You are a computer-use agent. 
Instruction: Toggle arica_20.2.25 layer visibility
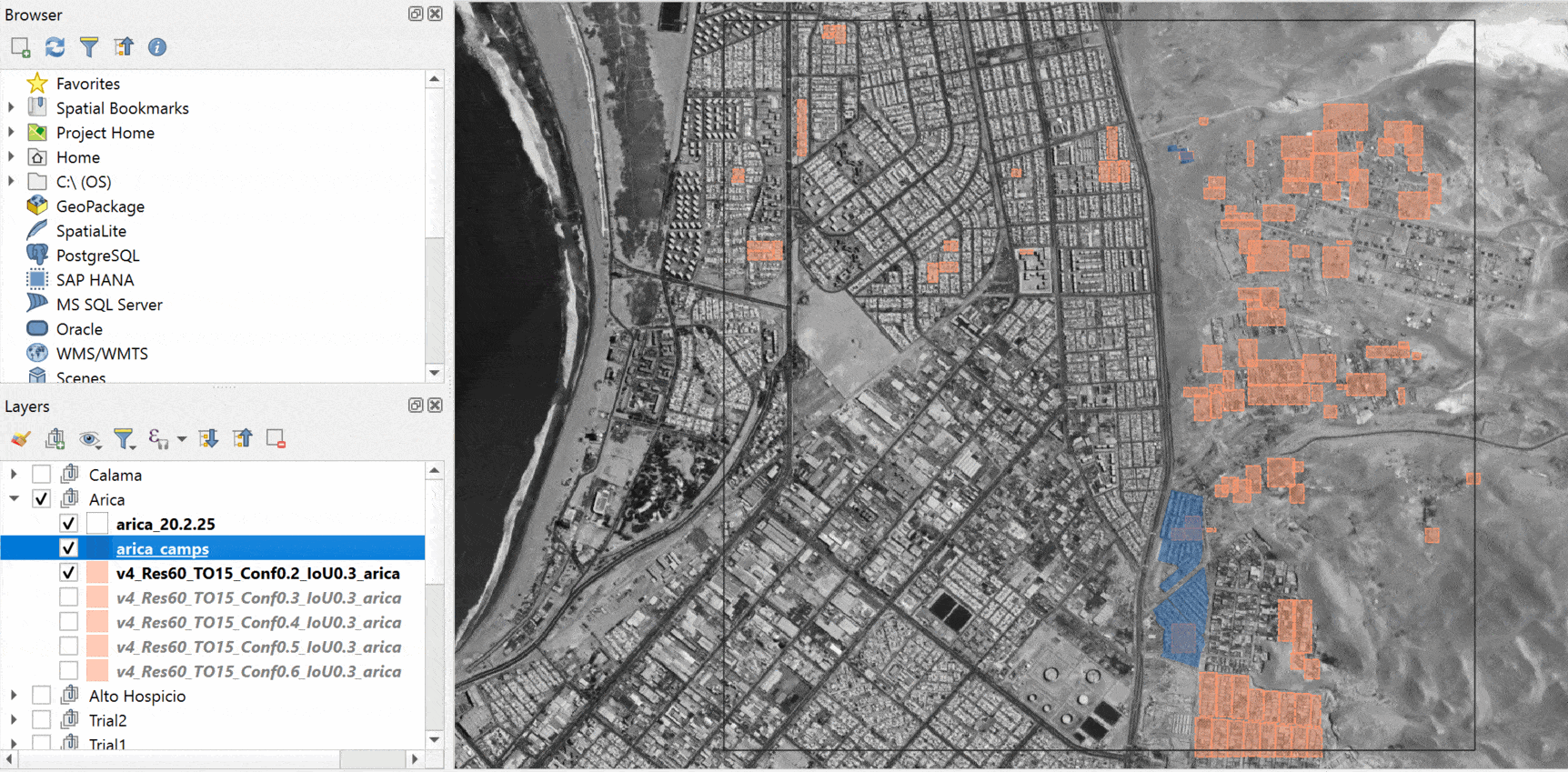point(68,524)
